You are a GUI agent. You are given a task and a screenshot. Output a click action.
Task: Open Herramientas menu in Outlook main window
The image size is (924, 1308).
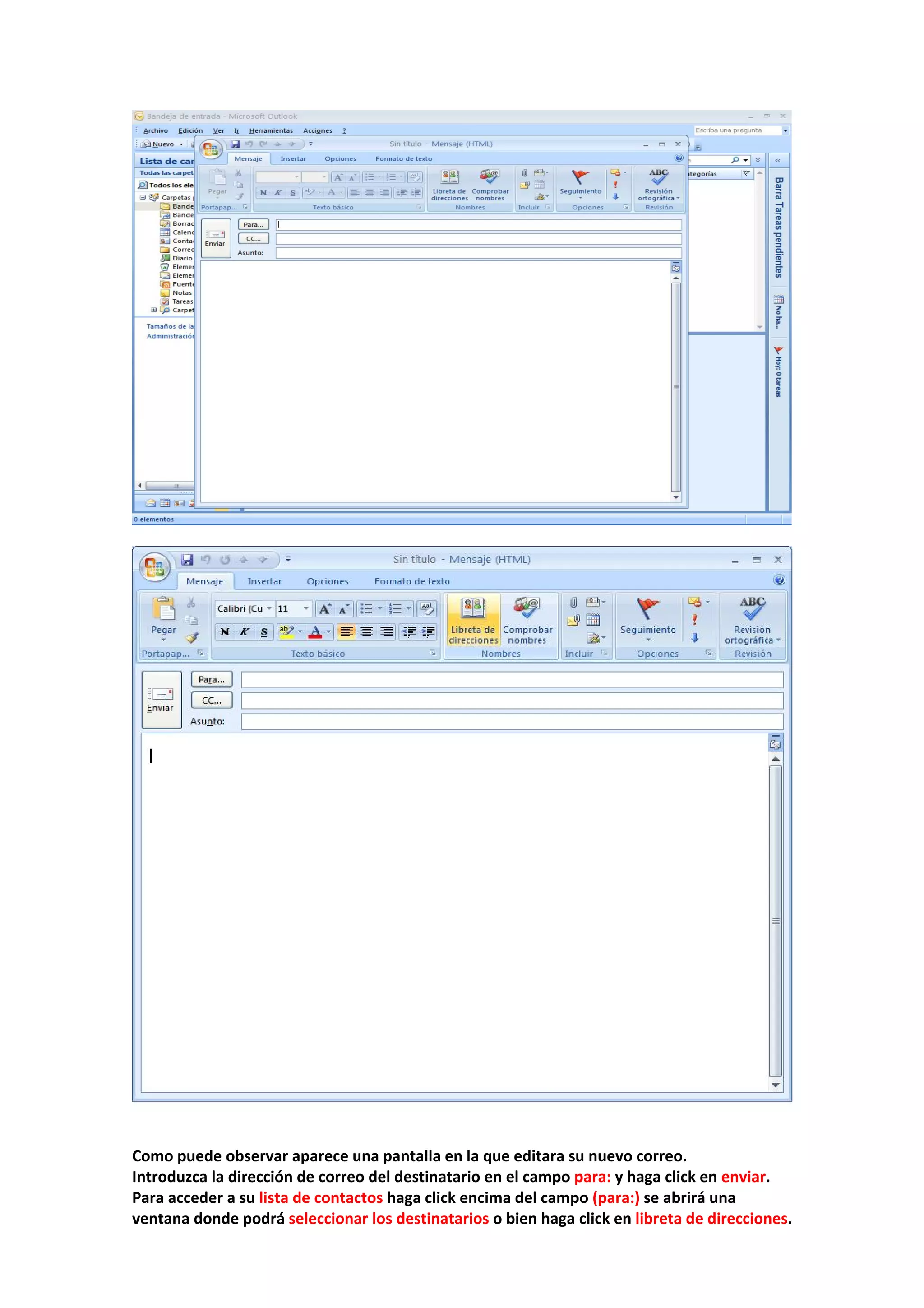pyautogui.click(x=271, y=130)
